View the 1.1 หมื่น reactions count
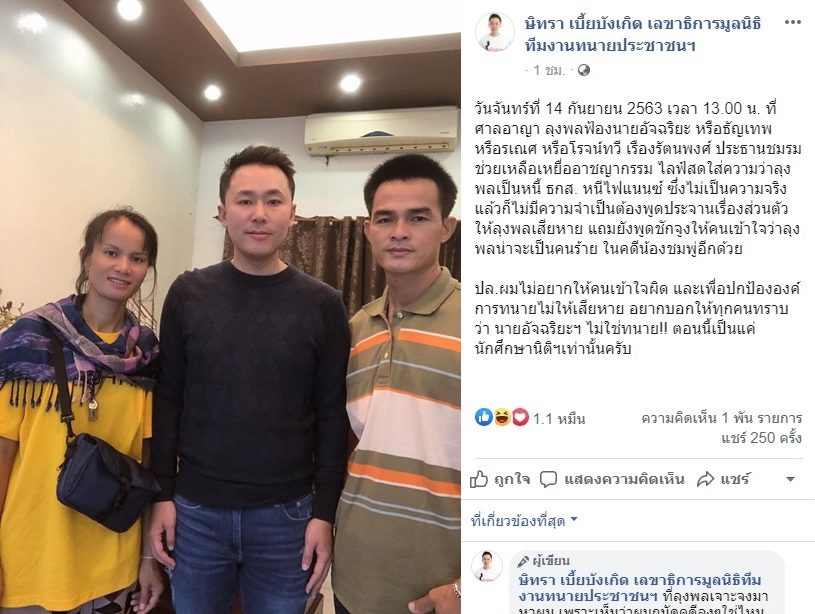Image resolution: width=815 pixels, height=614 pixels. click(559, 419)
